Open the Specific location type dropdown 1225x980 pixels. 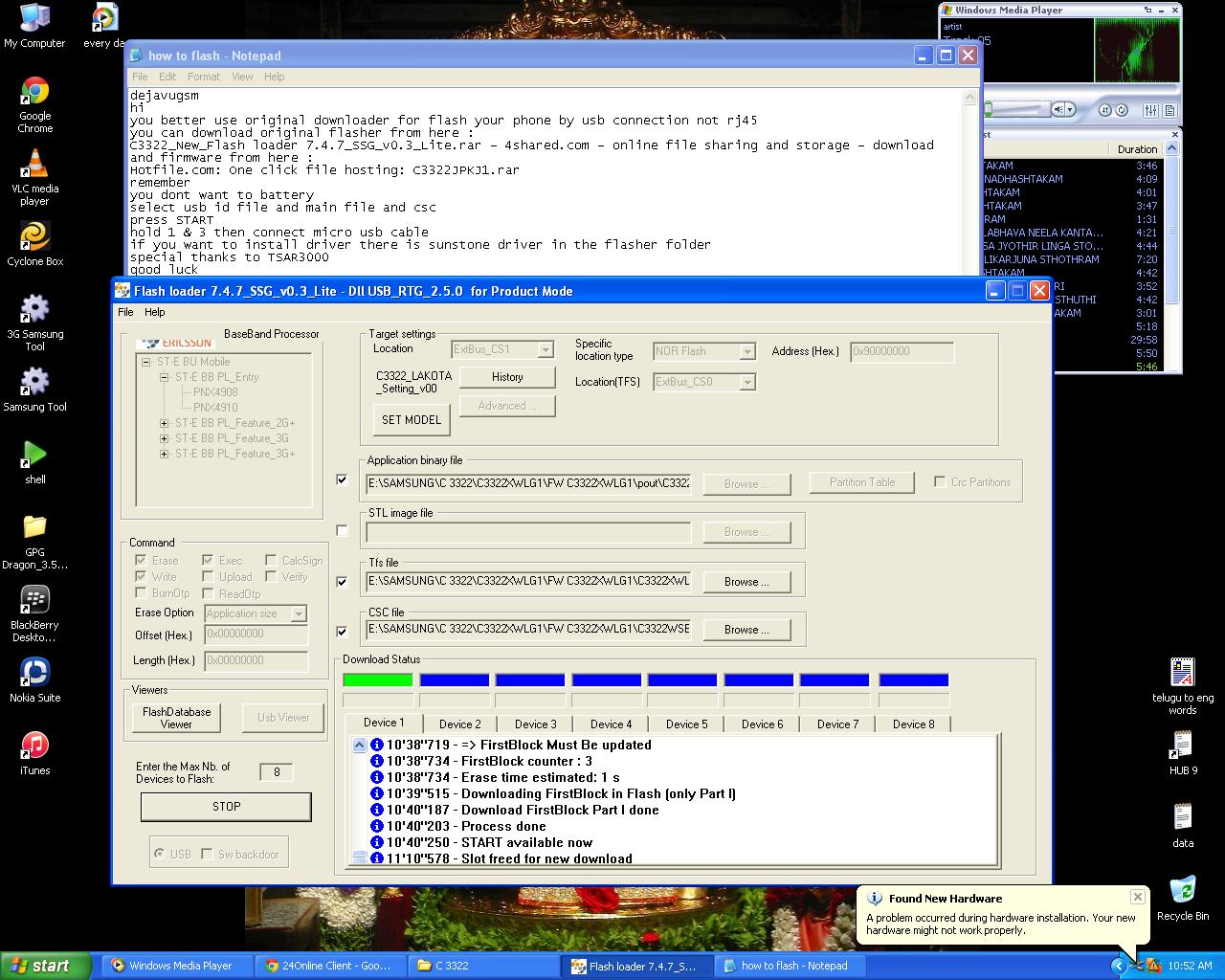coord(747,352)
